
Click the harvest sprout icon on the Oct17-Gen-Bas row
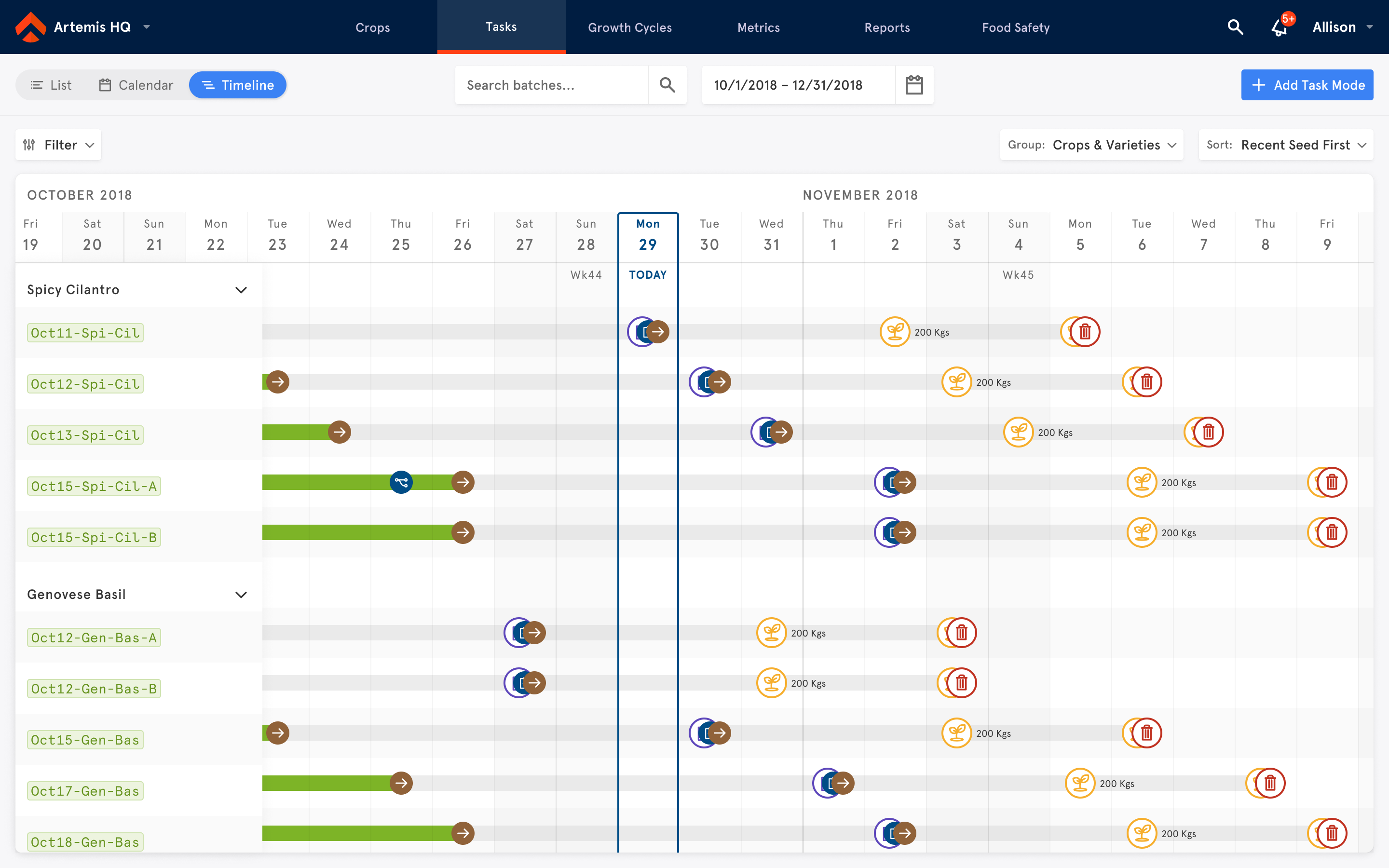click(1080, 783)
